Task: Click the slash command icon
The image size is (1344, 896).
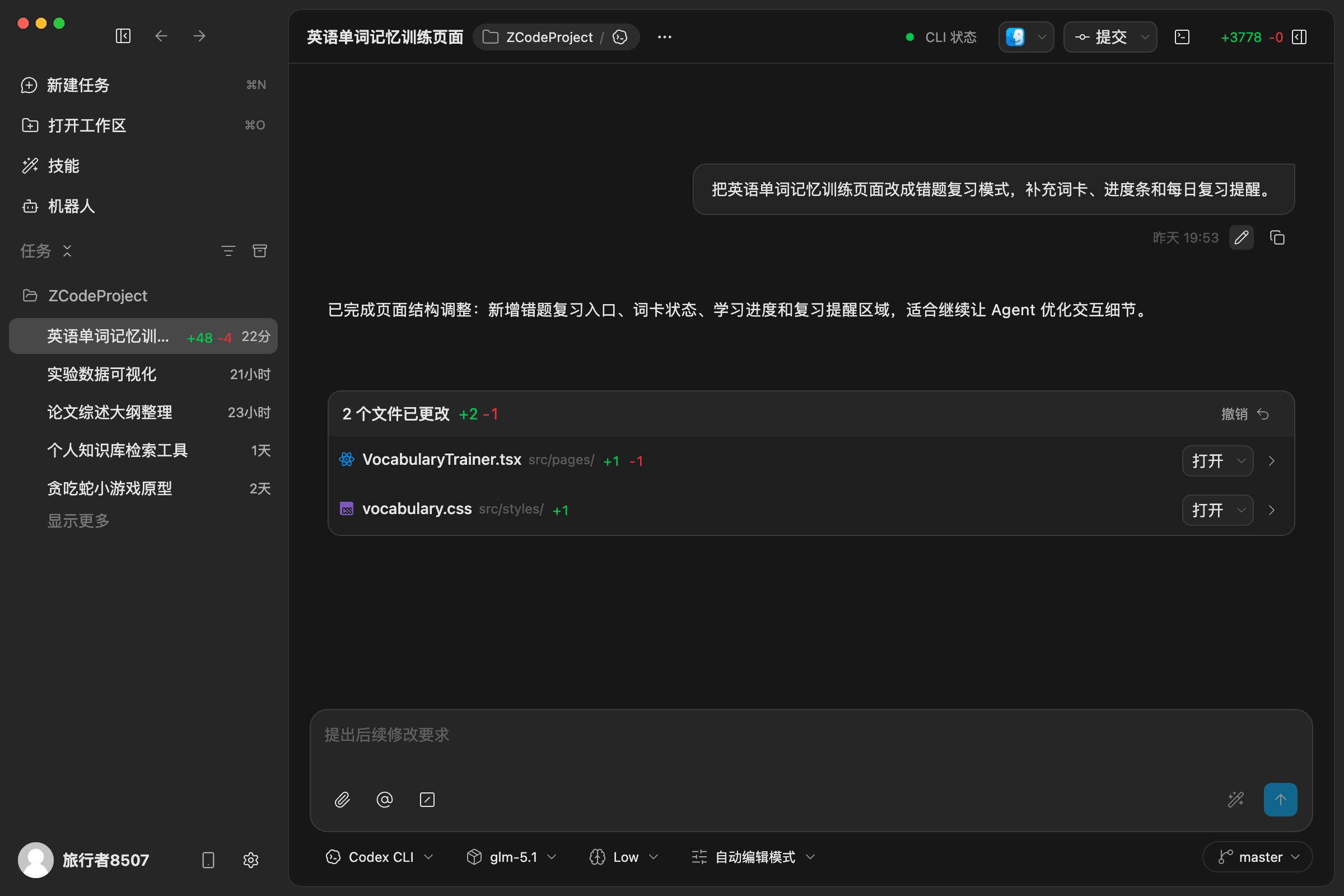Action: click(x=427, y=800)
